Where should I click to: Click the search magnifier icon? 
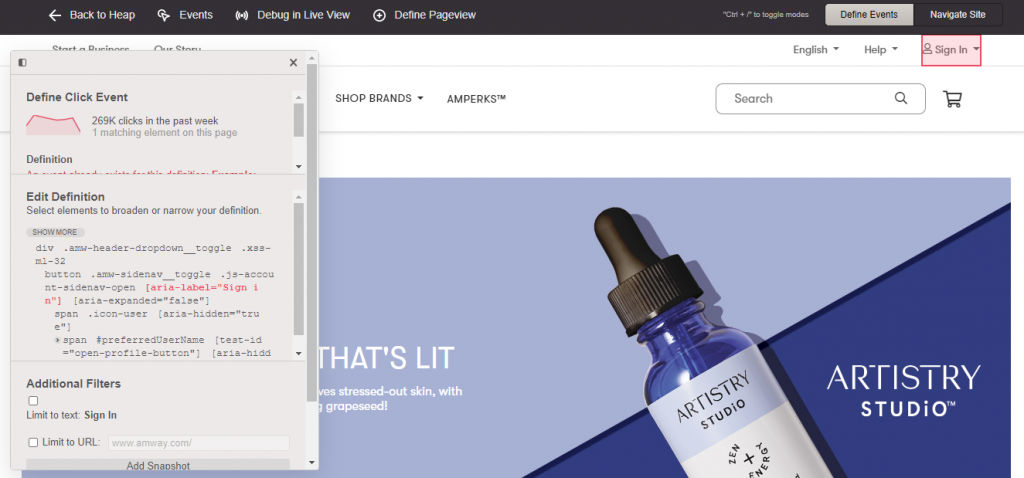[901, 99]
